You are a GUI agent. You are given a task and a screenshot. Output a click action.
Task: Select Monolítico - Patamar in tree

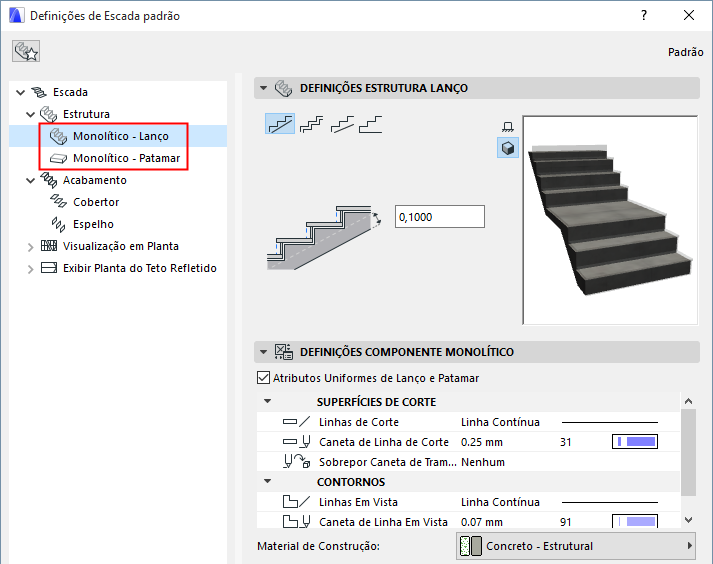click(126, 158)
